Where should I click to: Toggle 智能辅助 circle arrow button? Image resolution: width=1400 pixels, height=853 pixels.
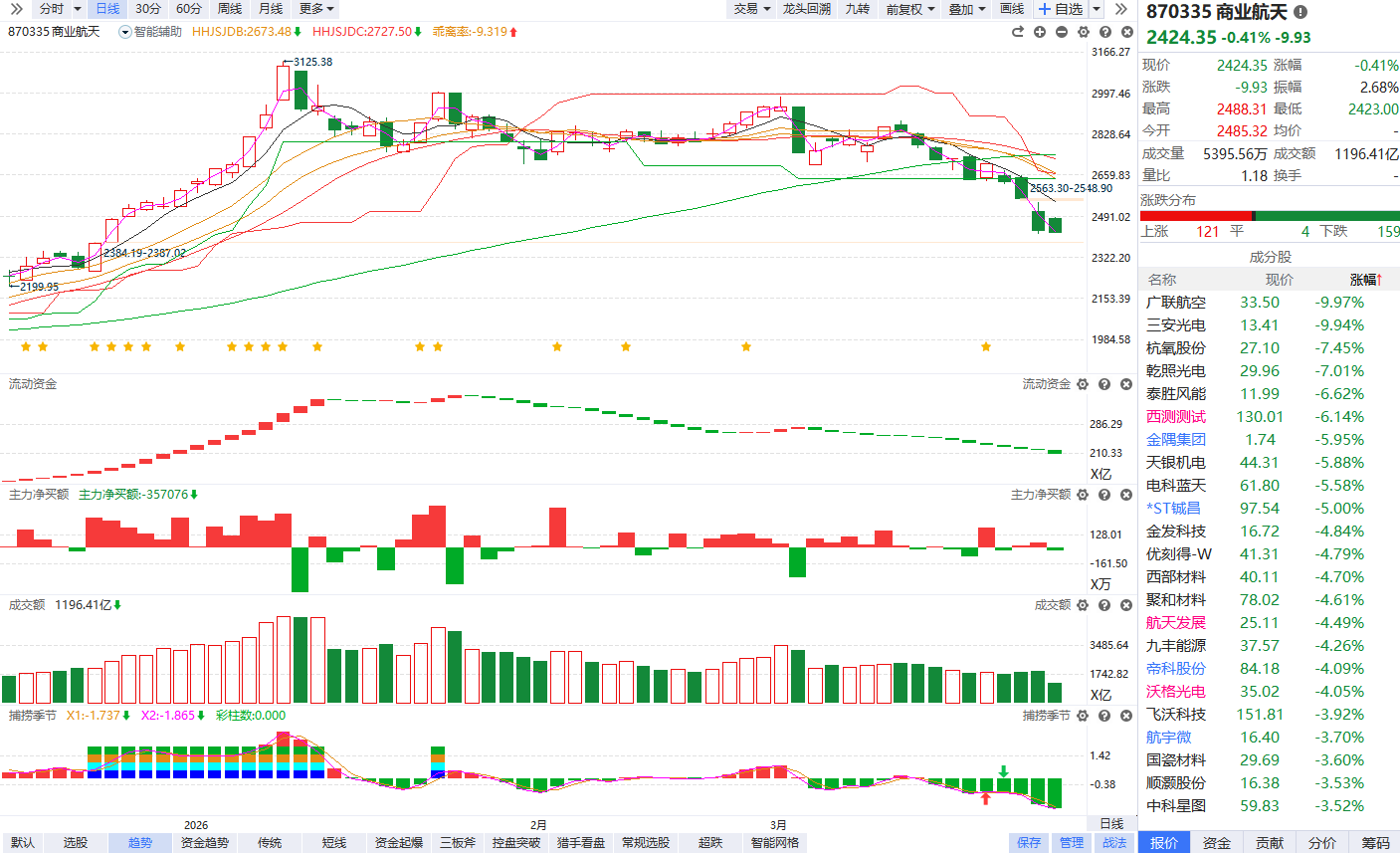(x=125, y=32)
